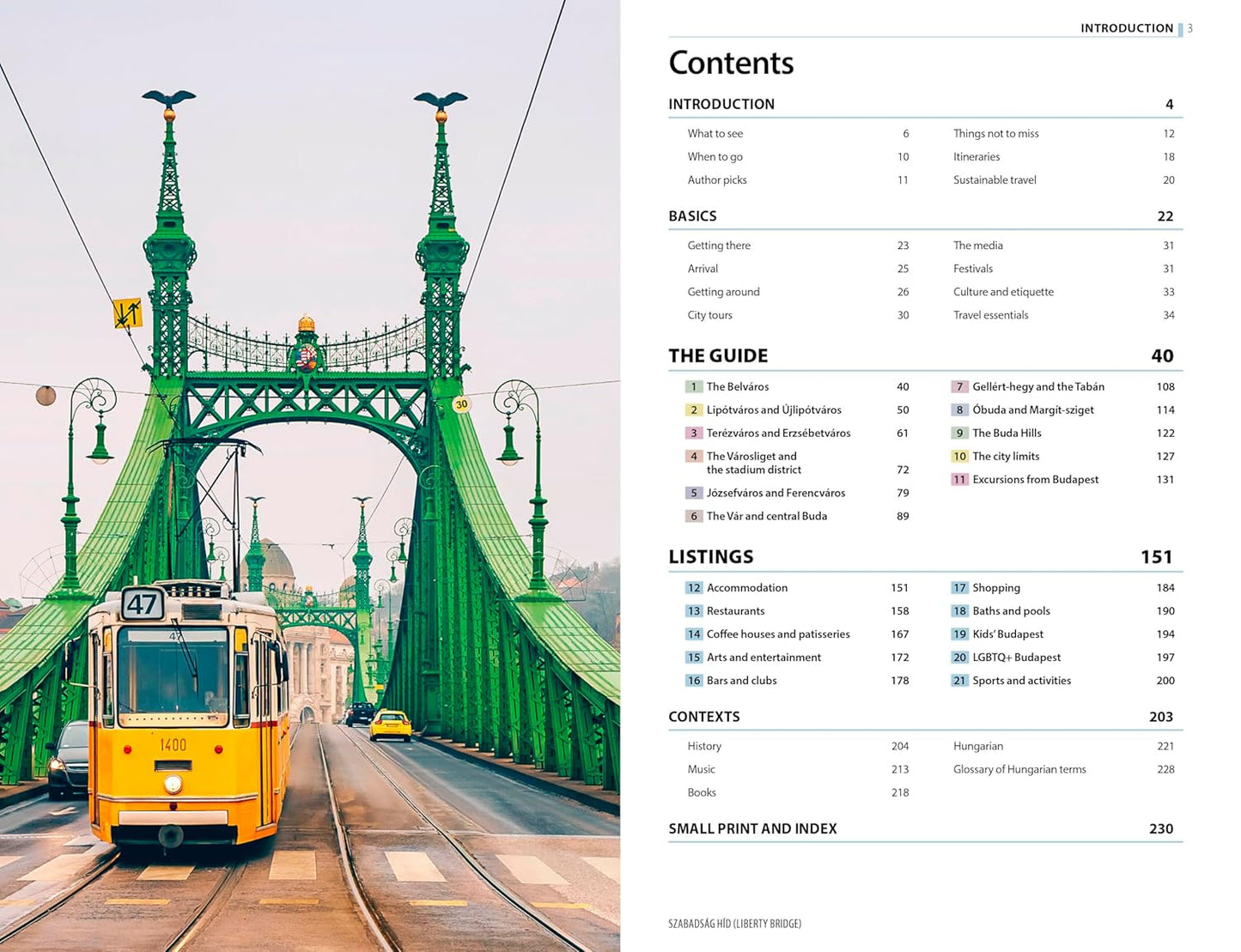
Task: Select badge 21 beside Sports and activities
Action: (958, 680)
